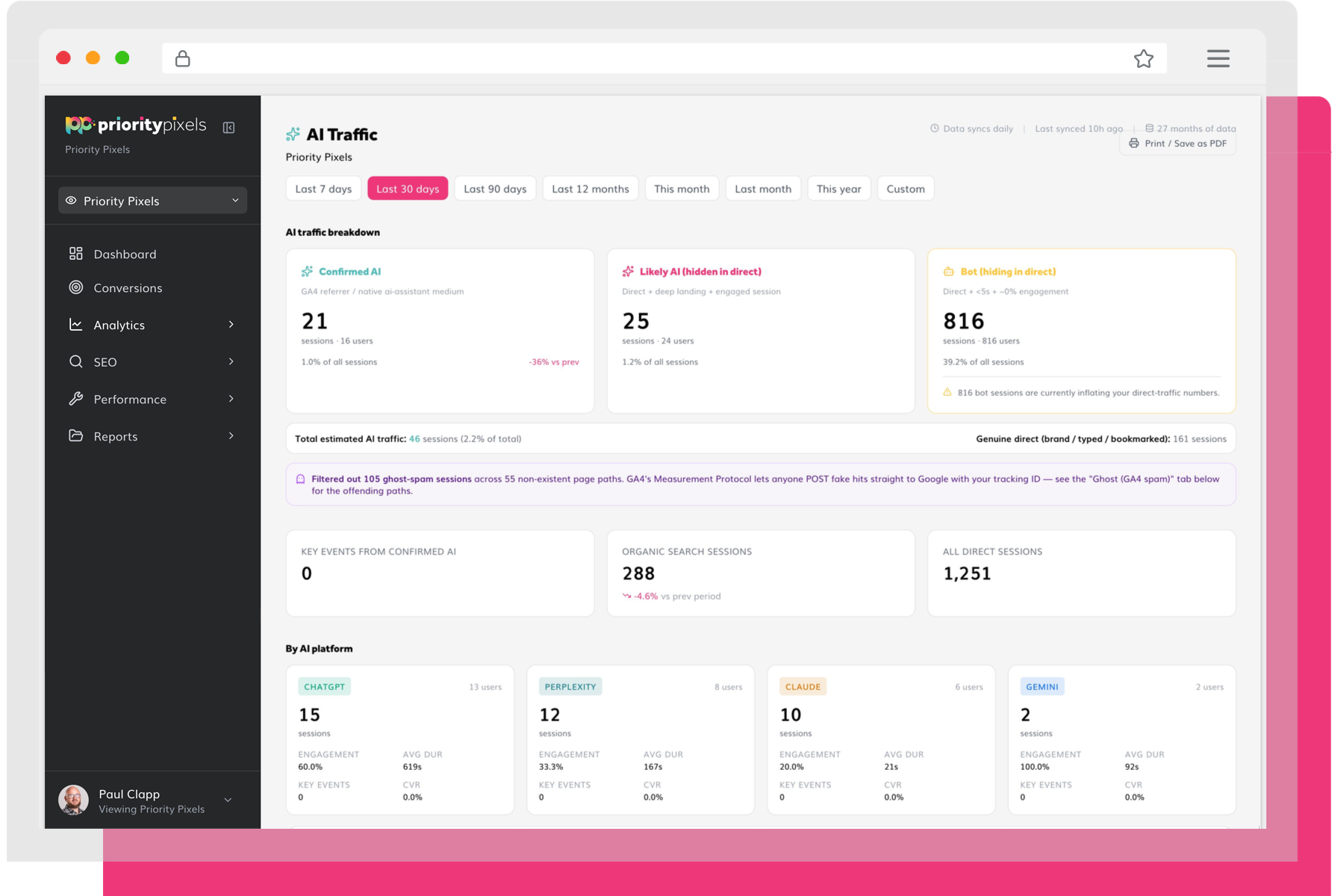The height and width of the screenshot is (896, 1344).
Task: Click the Conversions target icon
Action: pyautogui.click(x=76, y=287)
